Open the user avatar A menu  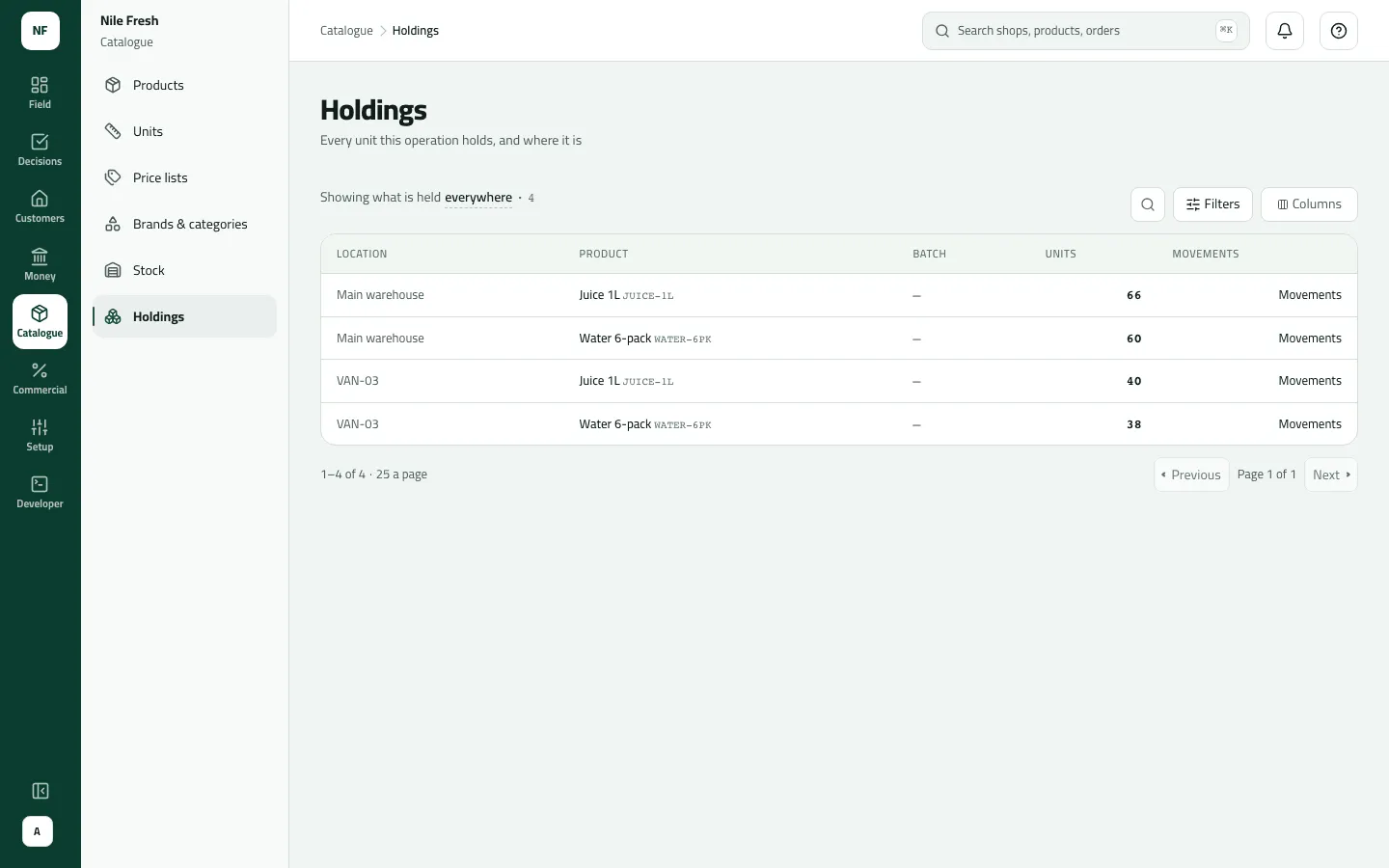click(38, 831)
